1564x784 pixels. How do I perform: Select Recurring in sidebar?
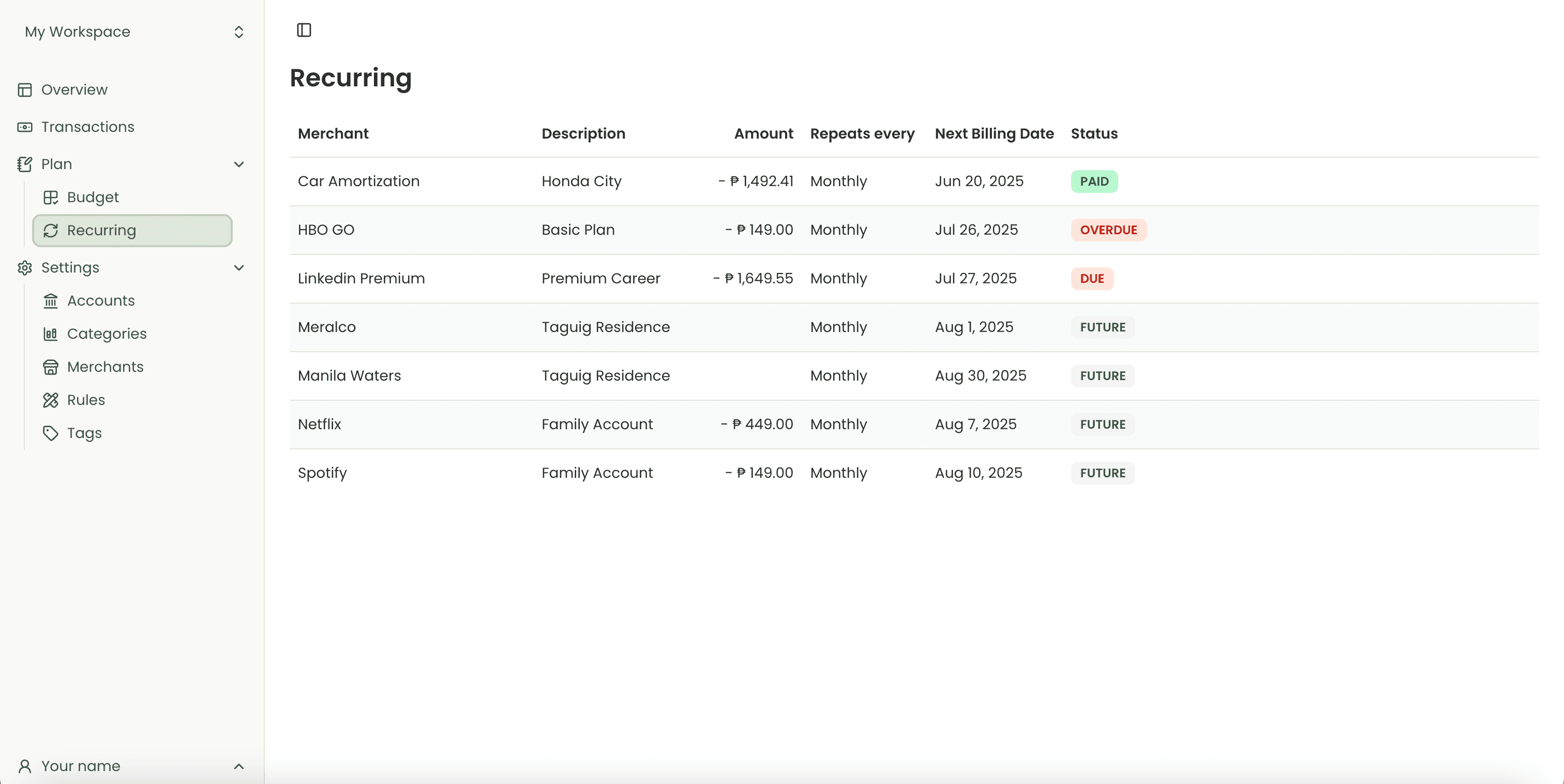click(x=132, y=231)
